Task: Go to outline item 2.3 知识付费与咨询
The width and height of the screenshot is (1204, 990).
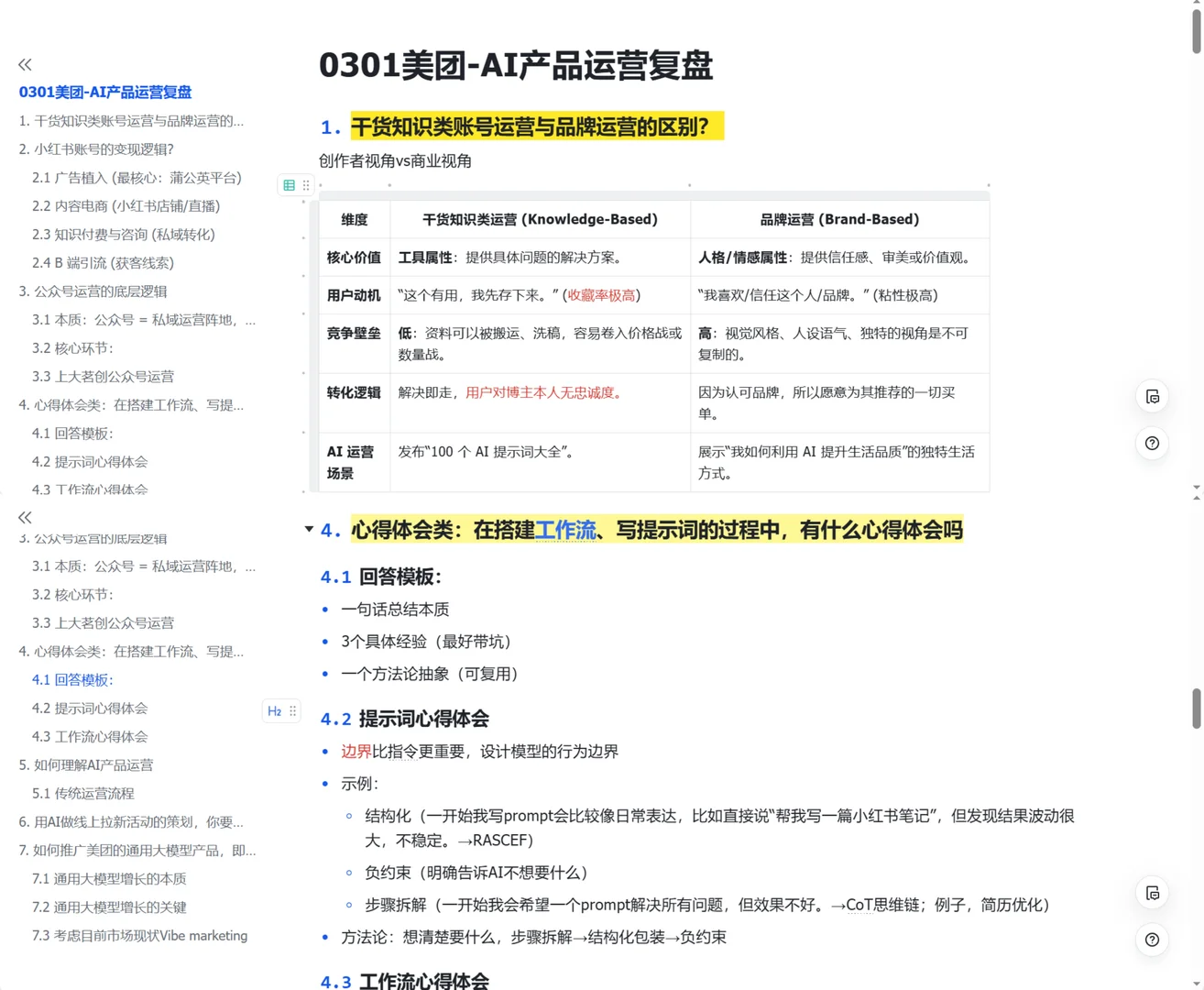Action: pos(123,234)
